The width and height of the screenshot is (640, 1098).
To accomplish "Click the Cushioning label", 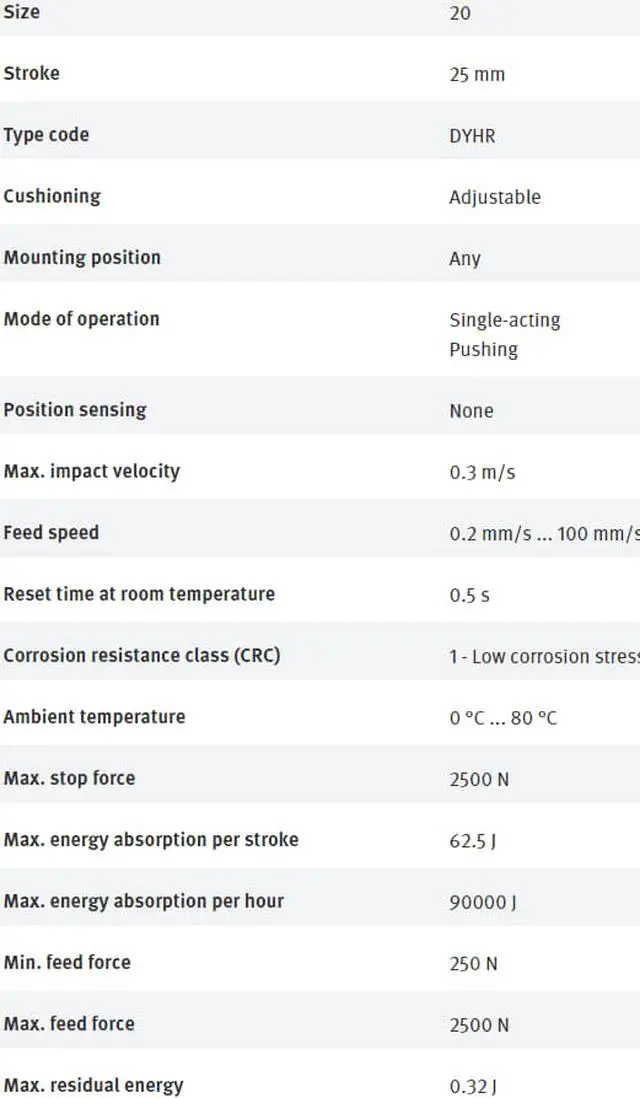I will click(x=52, y=196).
